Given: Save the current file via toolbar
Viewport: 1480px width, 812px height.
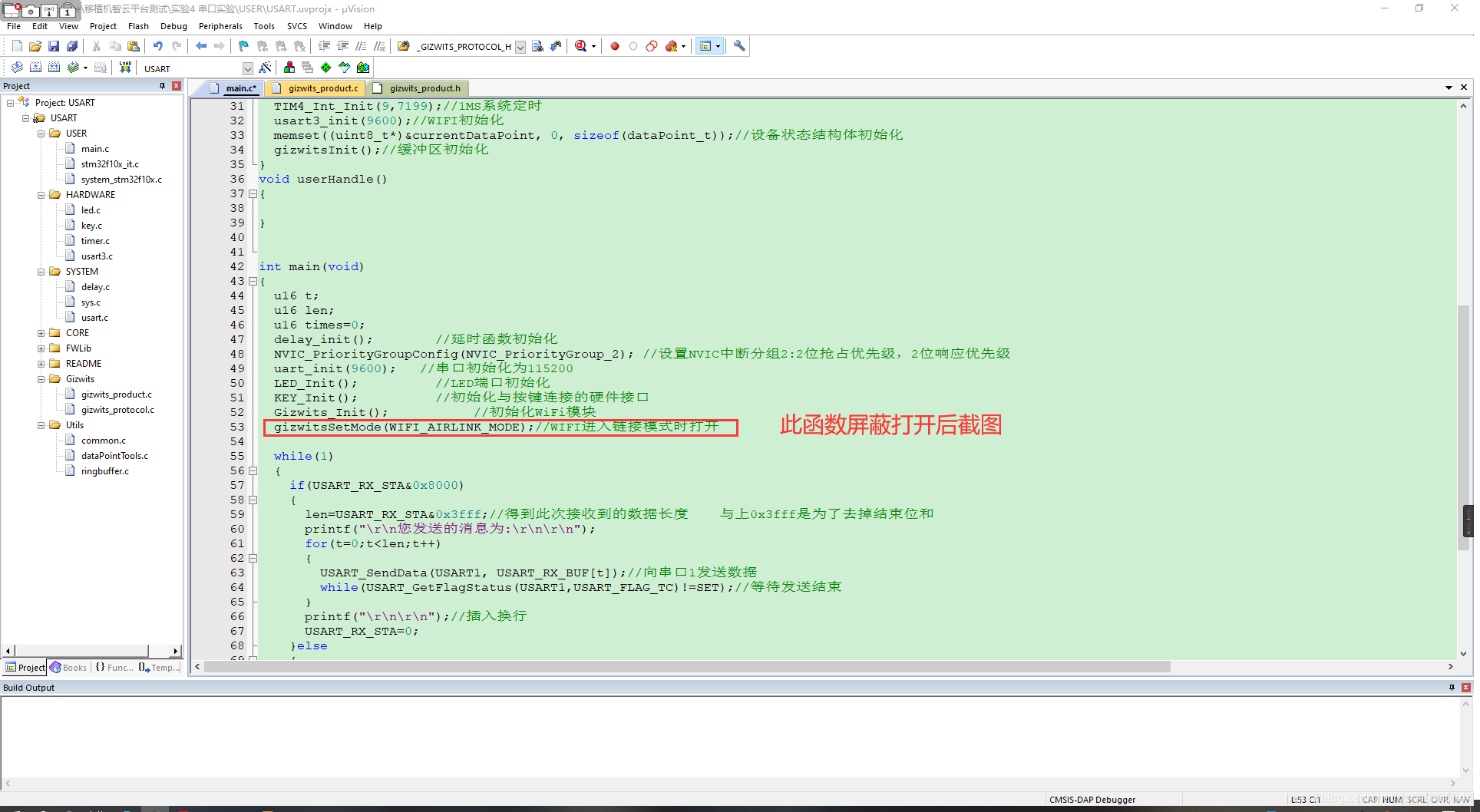Looking at the screenshot, I should click(x=54, y=46).
